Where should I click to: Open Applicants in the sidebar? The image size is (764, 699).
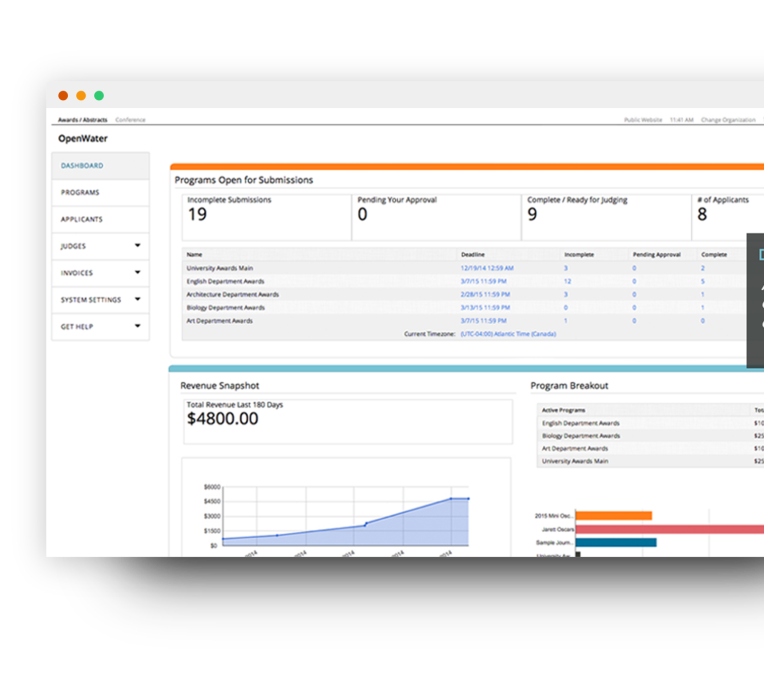82,219
